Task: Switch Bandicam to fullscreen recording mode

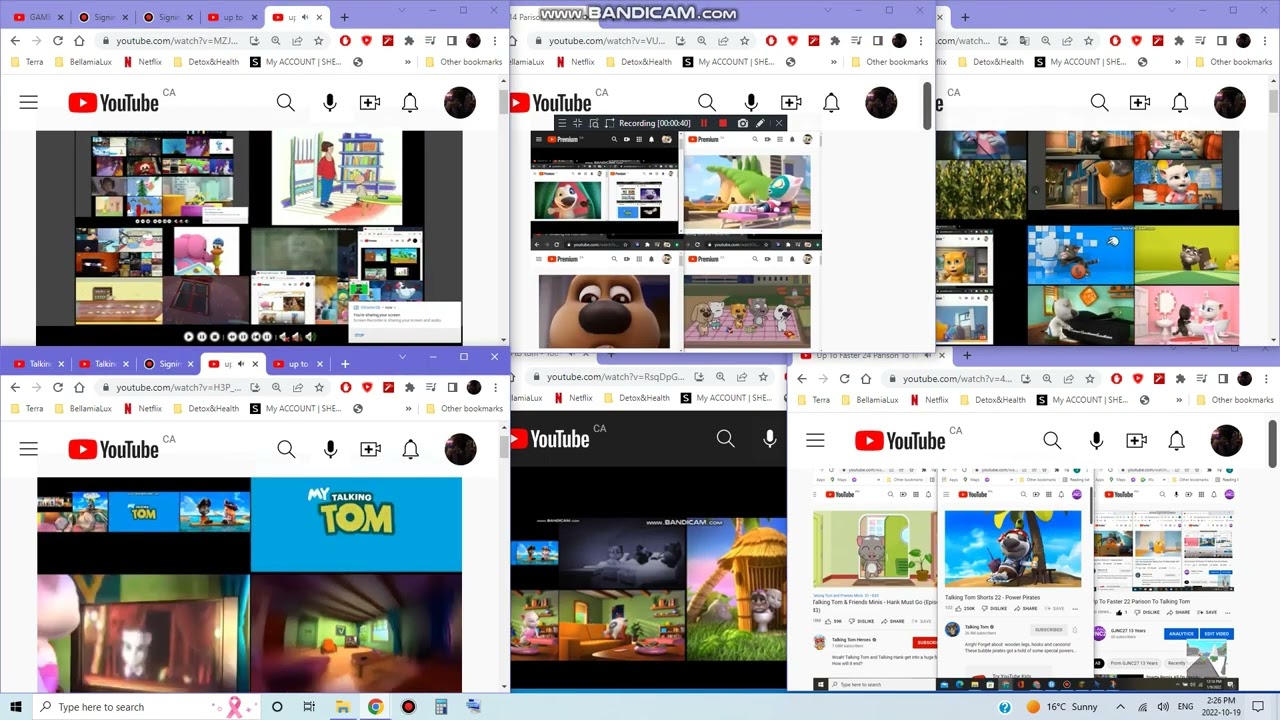Action: click(x=577, y=123)
